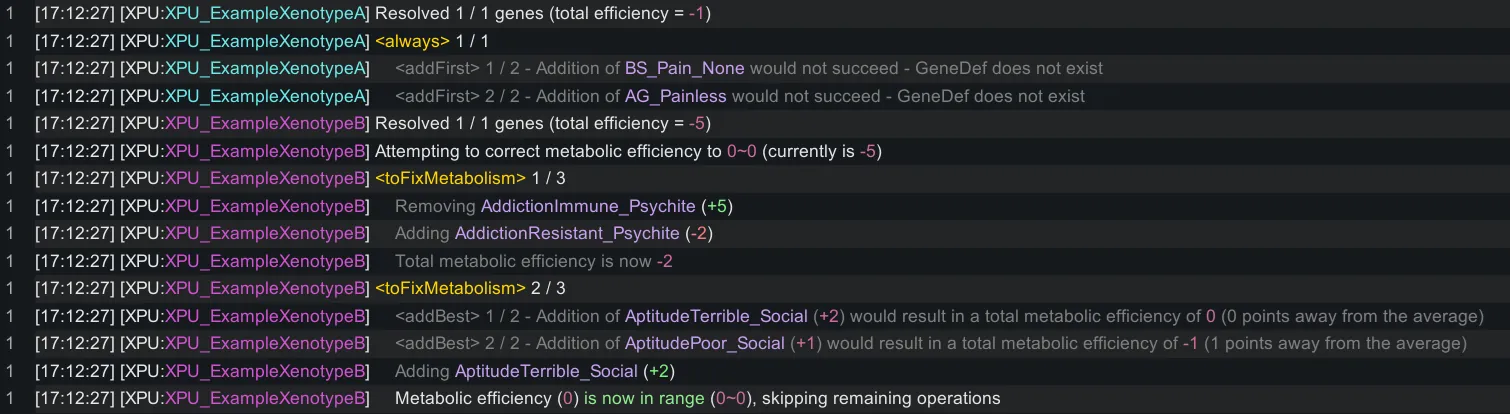Click the count number on the first log row
The height and width of the screenshot is (414, 1510).
point(9,14)
